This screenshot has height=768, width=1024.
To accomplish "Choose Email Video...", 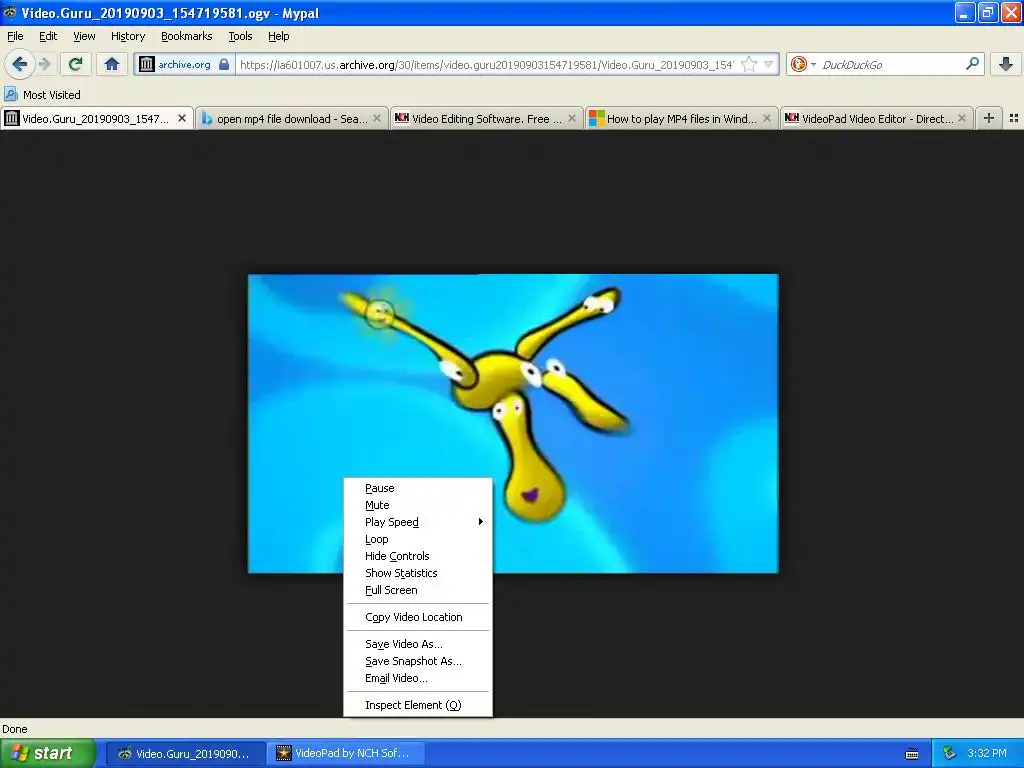I will pyautogui.click(x=418, y=678).
